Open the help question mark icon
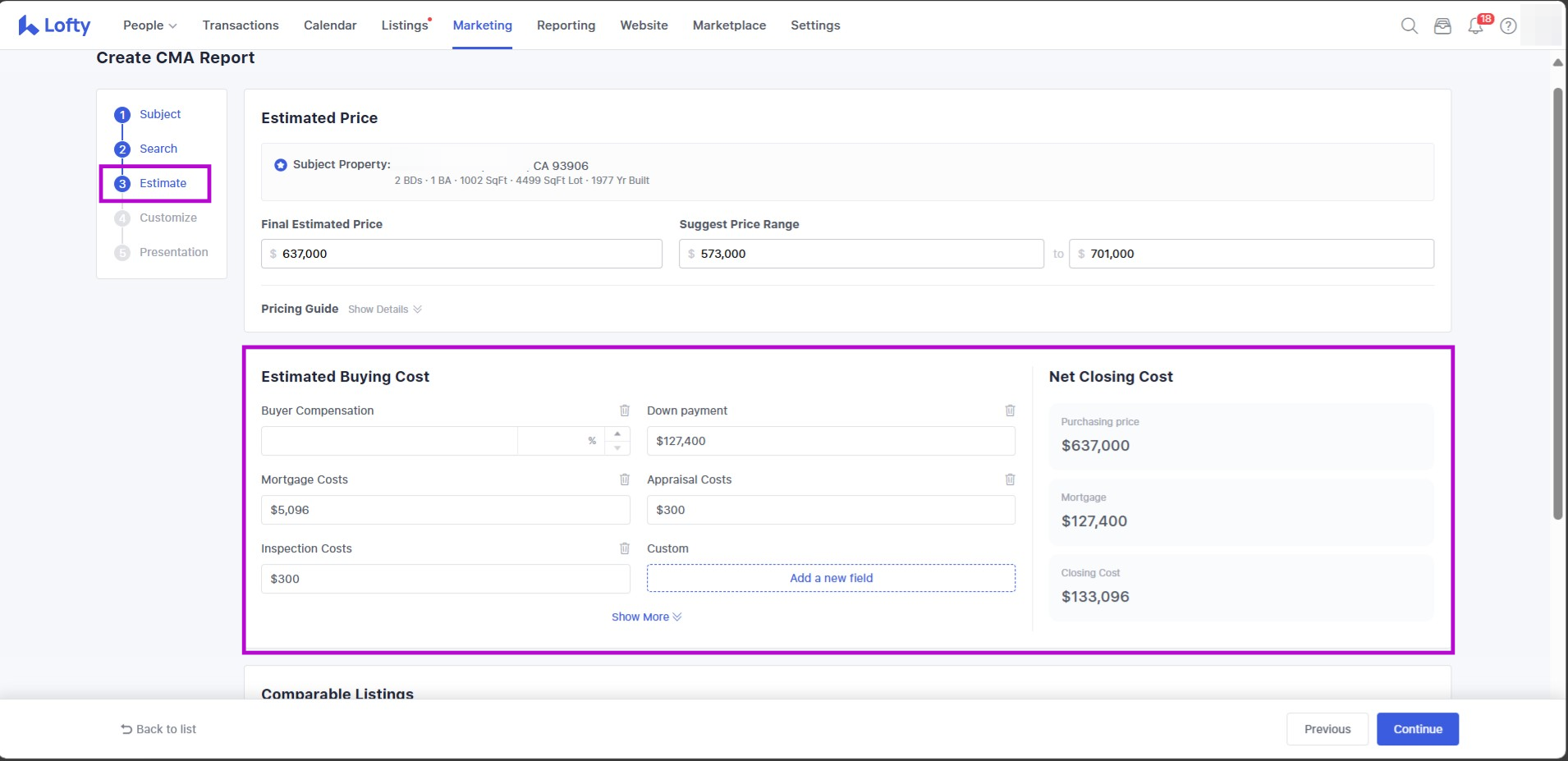 (x=1508, y=26)
